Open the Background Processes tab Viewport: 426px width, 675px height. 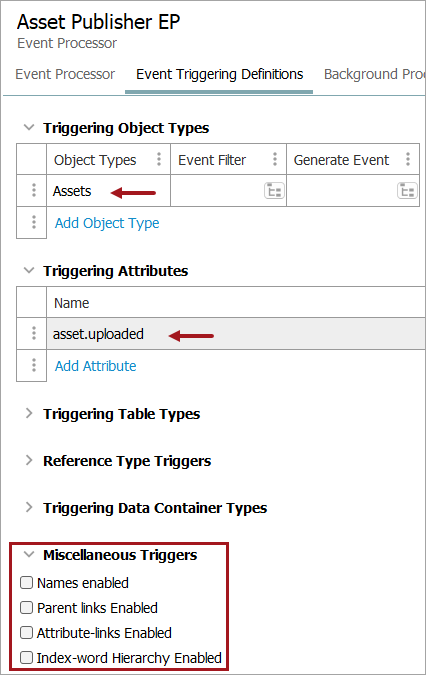click(374, 74)
